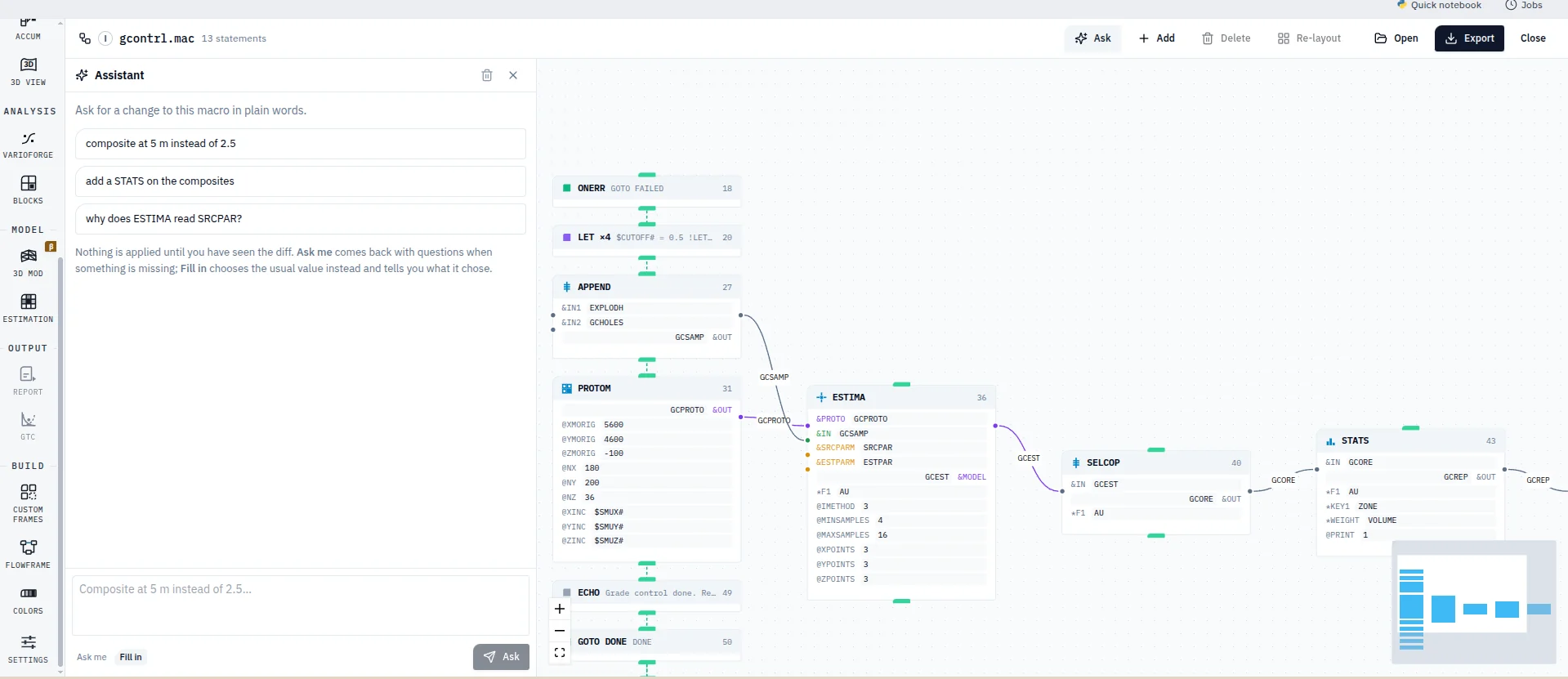
Task: Zoom out on the macro canvas
Action: pyautogui.click(x=560, y=631)
